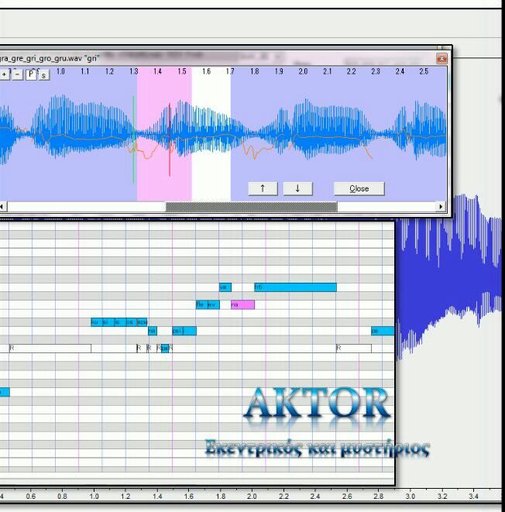Select the long cyan note on top row
Screen dimensions: 505x512
click(x=295, y=287)
